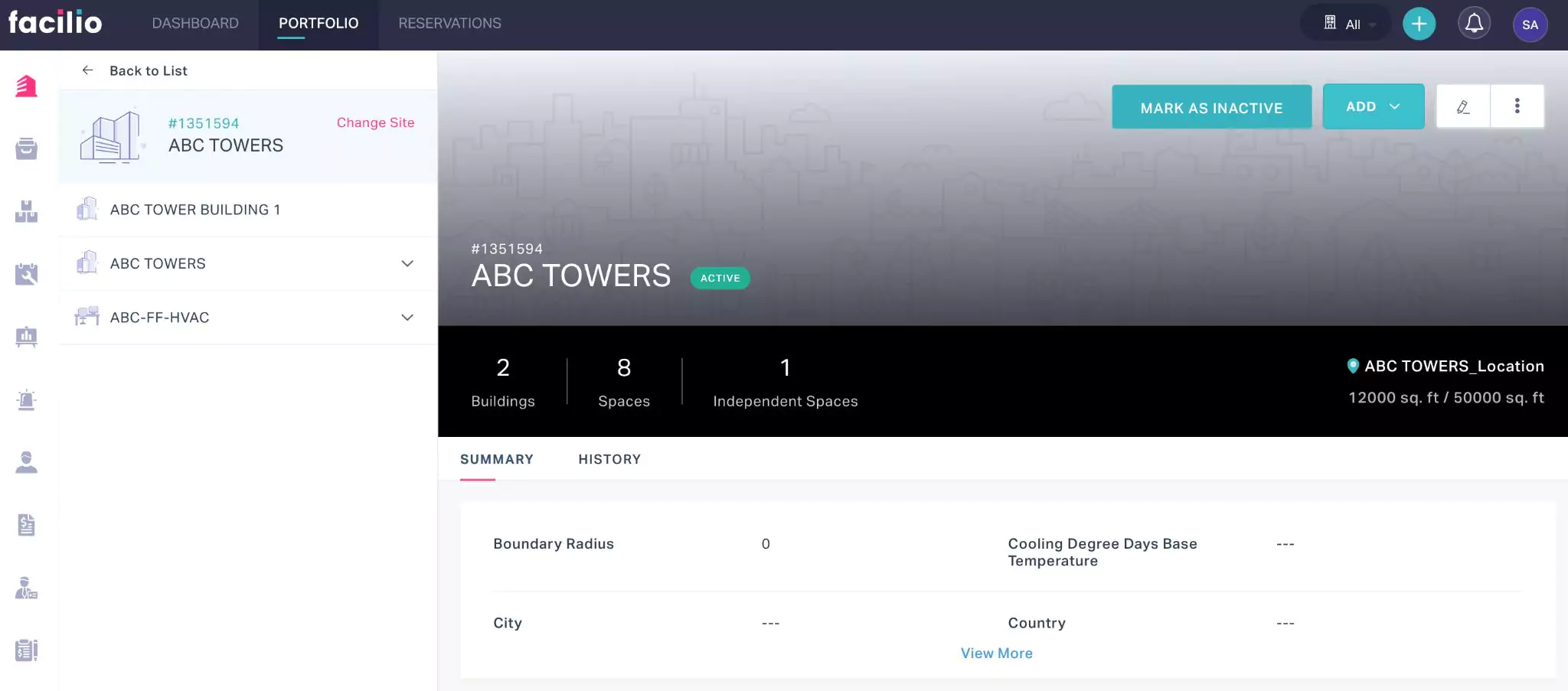Open the maintenance wrench sidebar icon
Screen dimensions: 1568x691
[x=27, y=274]
